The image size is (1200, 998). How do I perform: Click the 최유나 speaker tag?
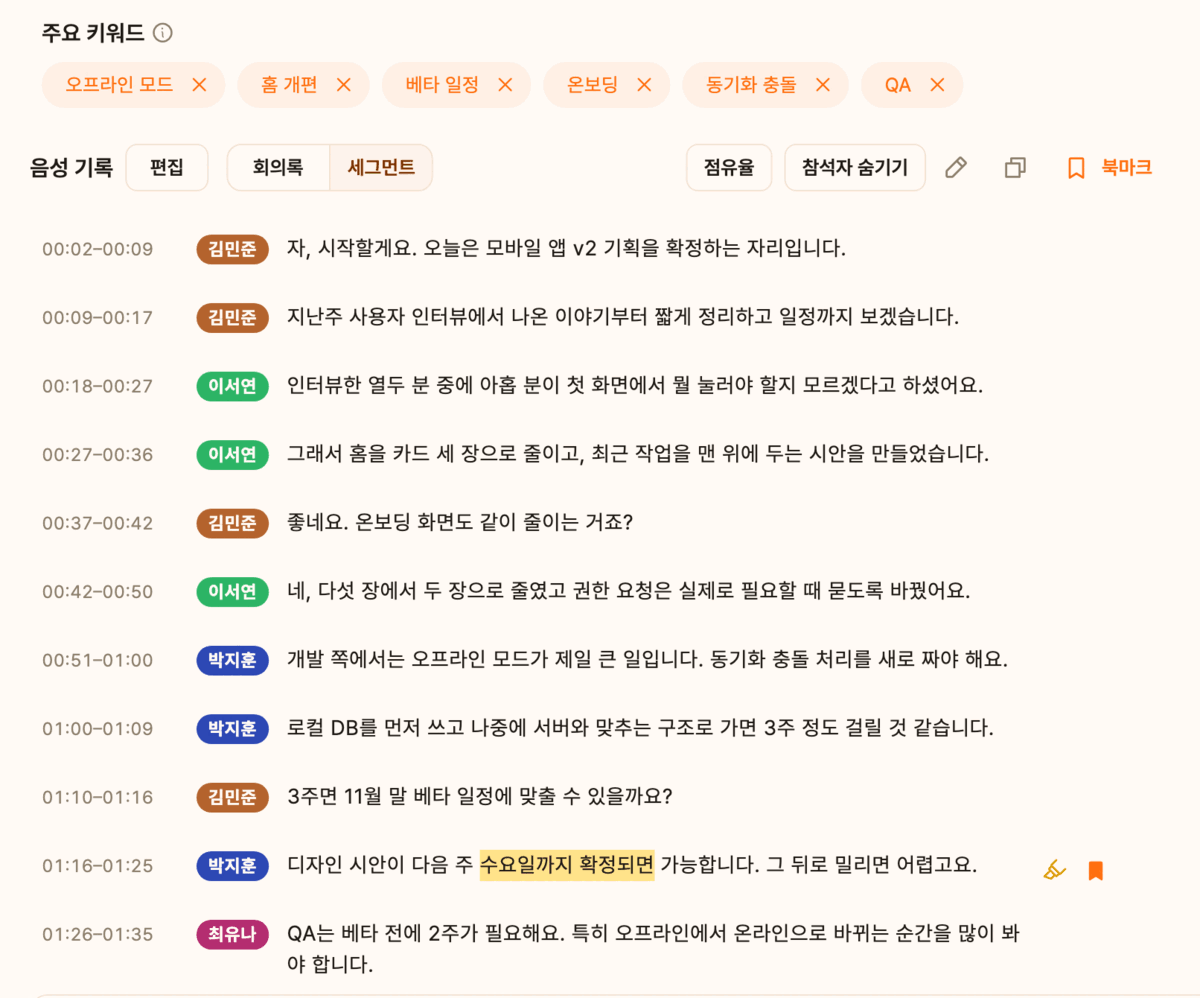coord(233,934)
